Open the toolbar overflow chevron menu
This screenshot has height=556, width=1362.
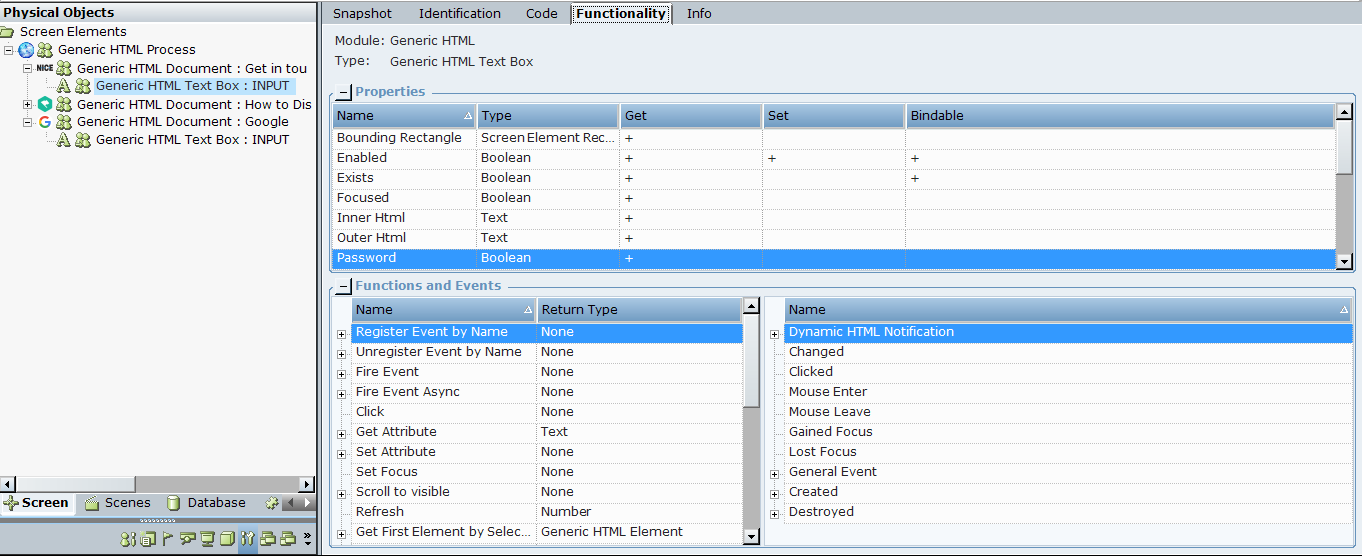click(307, 539)
